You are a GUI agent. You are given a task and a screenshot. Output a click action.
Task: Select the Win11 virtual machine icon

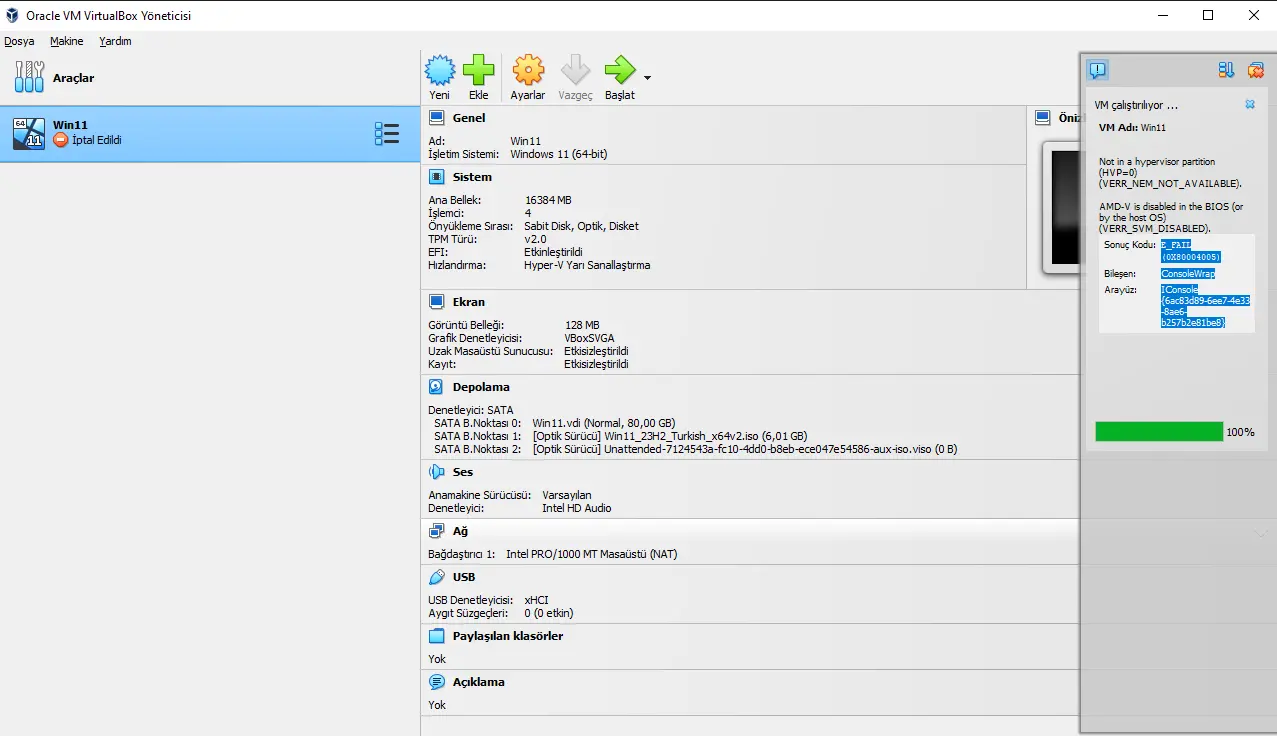tap(29, 134)
